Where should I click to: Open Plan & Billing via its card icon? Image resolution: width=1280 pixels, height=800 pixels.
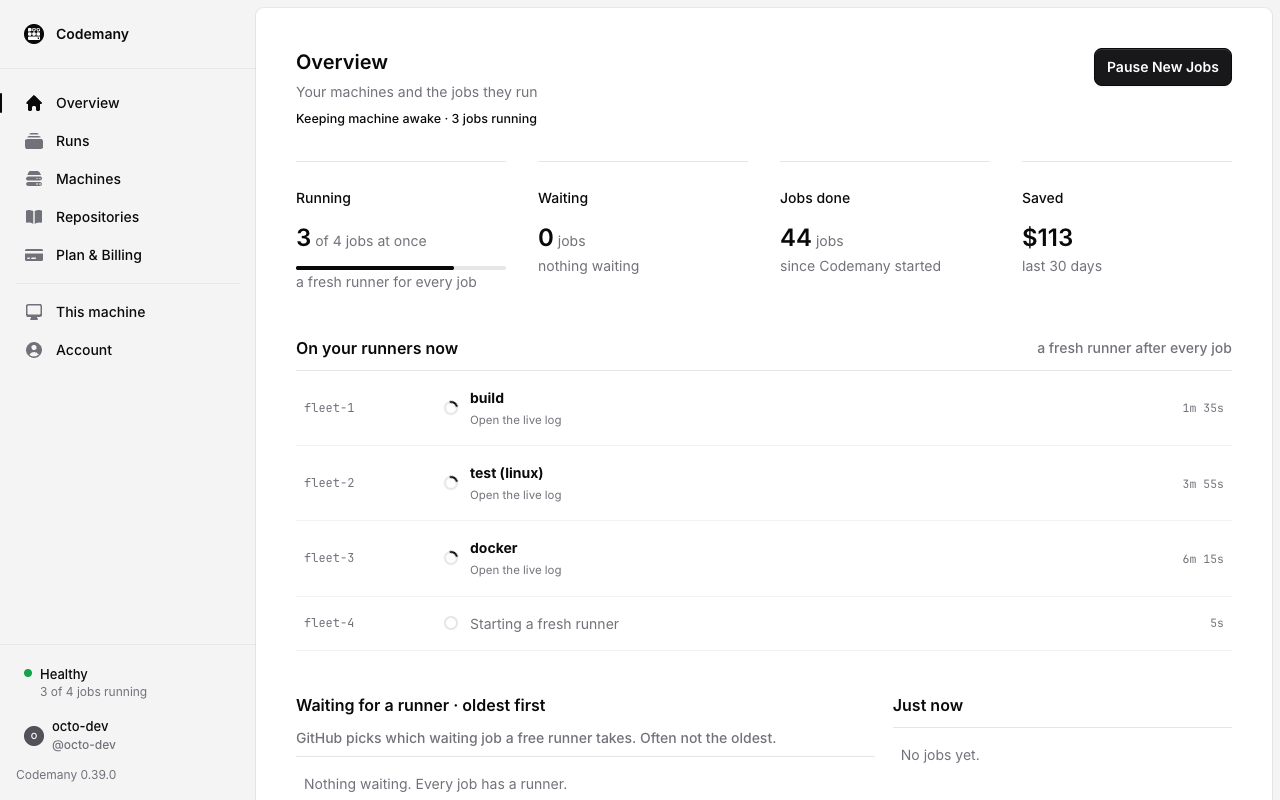point(34,255)
